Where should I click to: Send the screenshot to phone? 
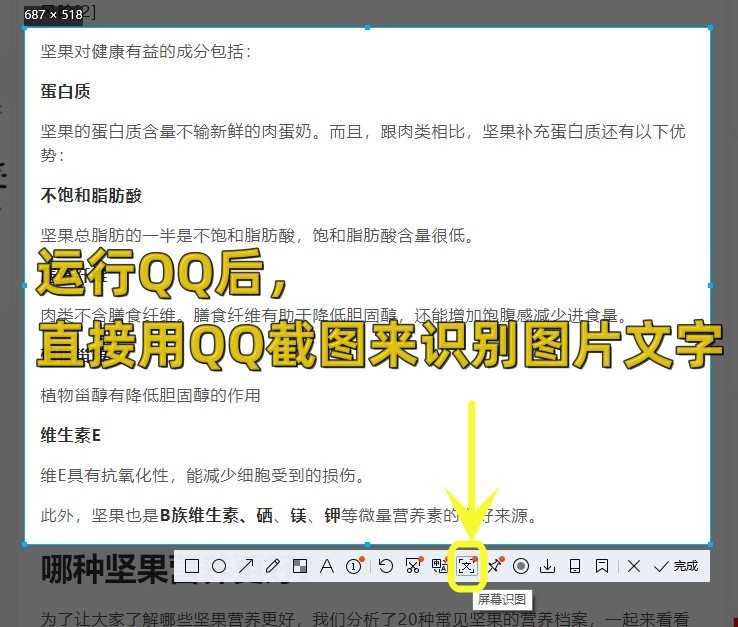tap(575, 566)
